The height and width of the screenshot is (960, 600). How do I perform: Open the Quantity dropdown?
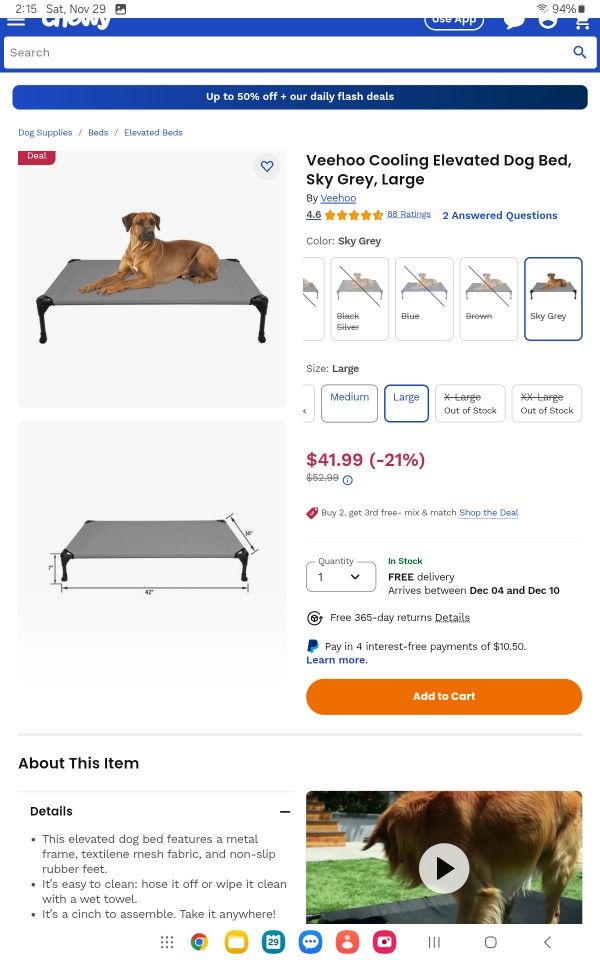tap(340, 577)
